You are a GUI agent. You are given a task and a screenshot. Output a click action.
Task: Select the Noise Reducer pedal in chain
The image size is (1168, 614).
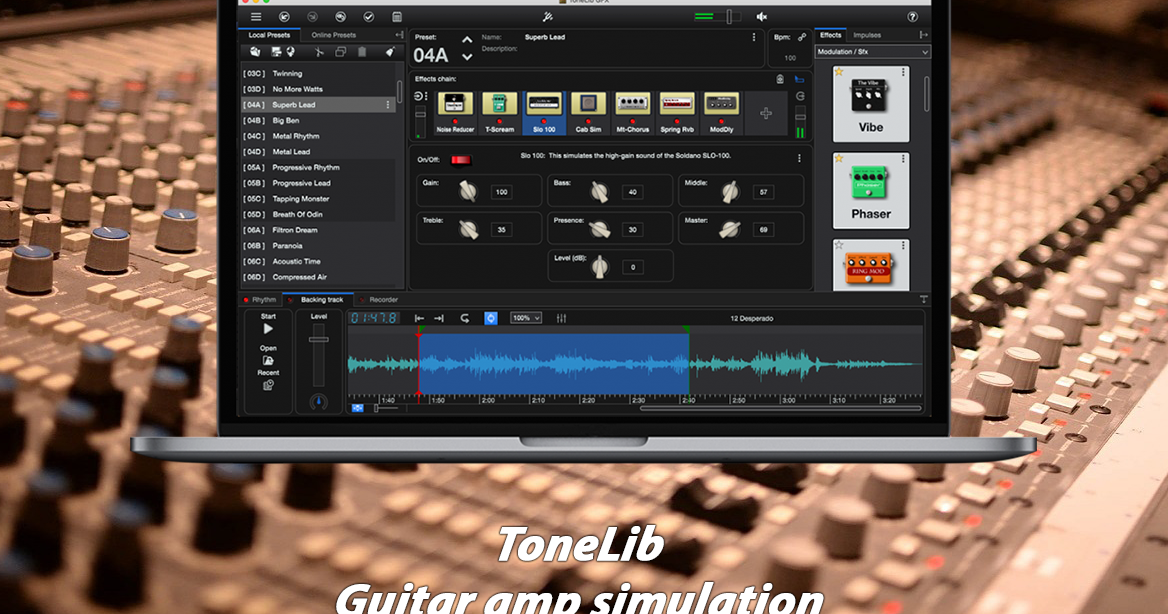(455, 113)
